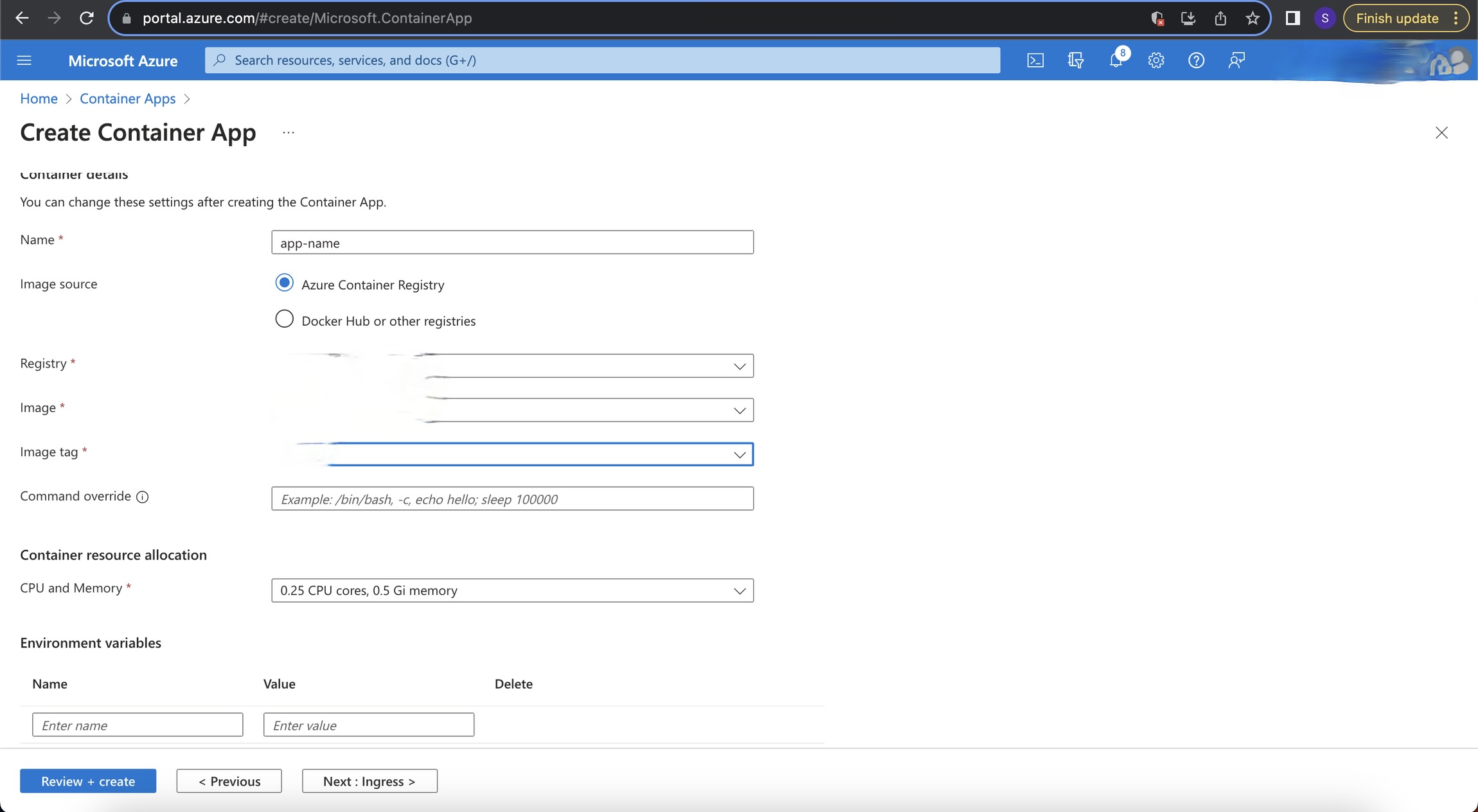
Task: Open Create Container App ellipsis menu
Action: pyautogui.click(x=288, y=132)
